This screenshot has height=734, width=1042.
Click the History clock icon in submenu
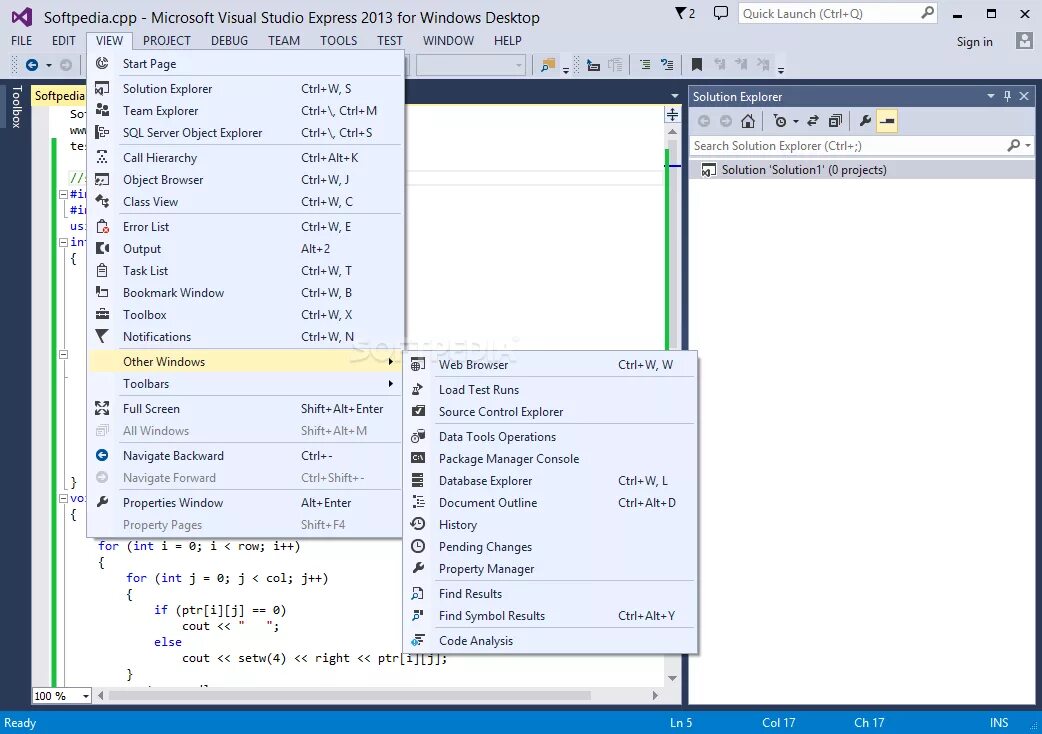tap(418, 524)
